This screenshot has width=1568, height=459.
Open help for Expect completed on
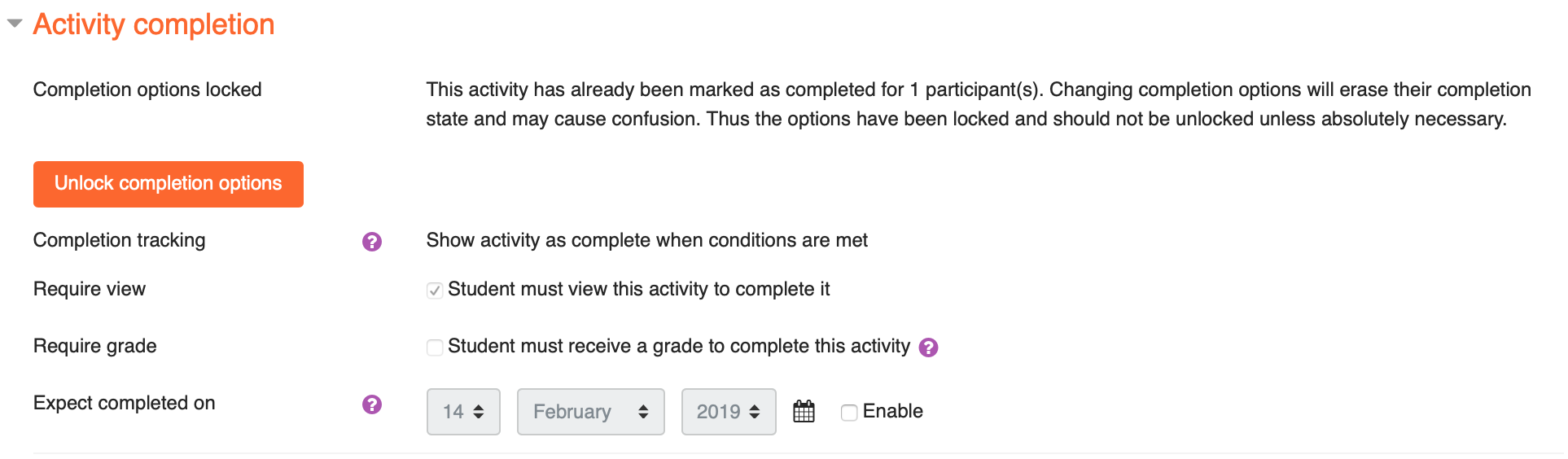372,404
